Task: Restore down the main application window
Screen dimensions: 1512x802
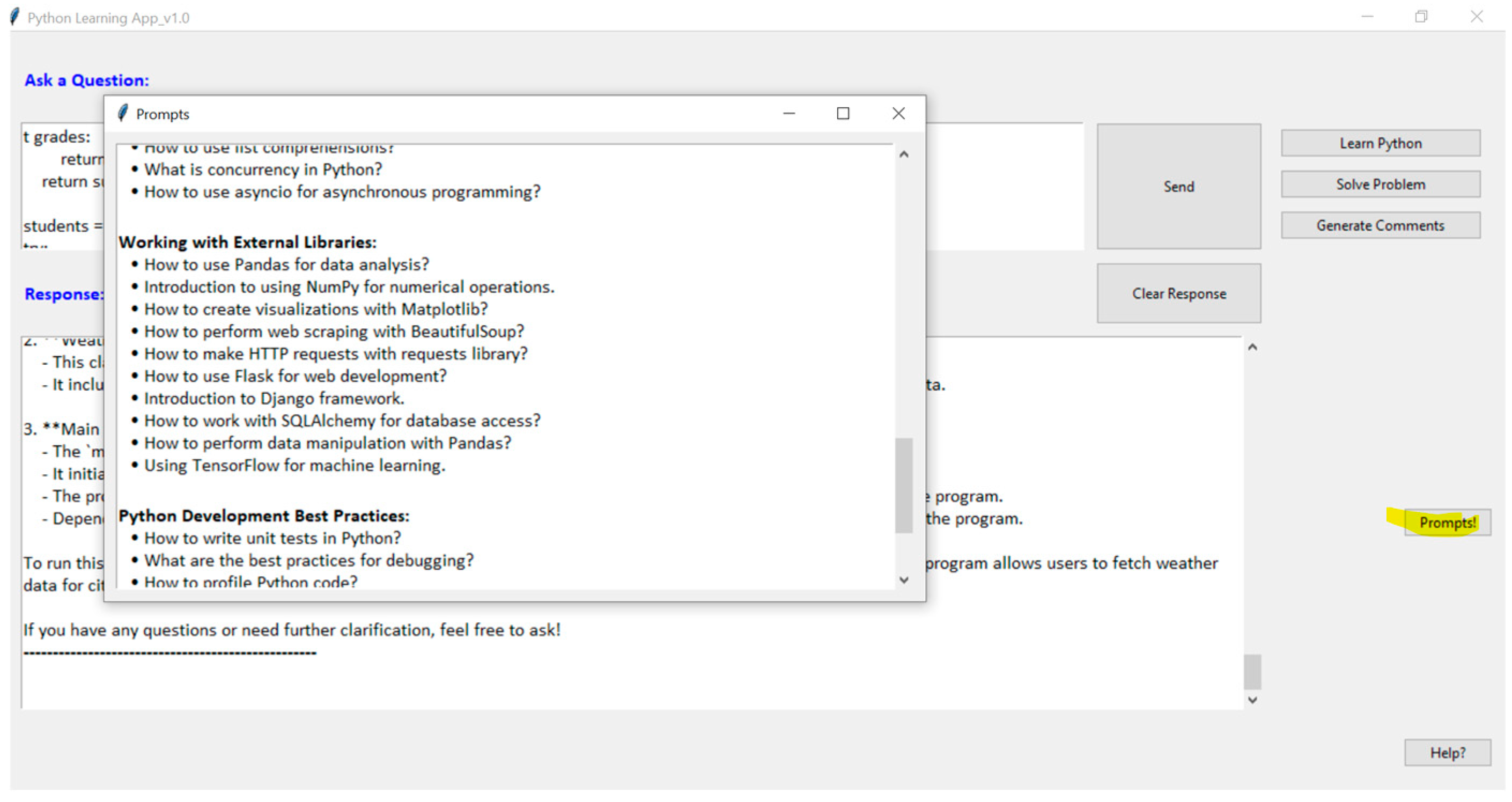Action: point(1420,17)
